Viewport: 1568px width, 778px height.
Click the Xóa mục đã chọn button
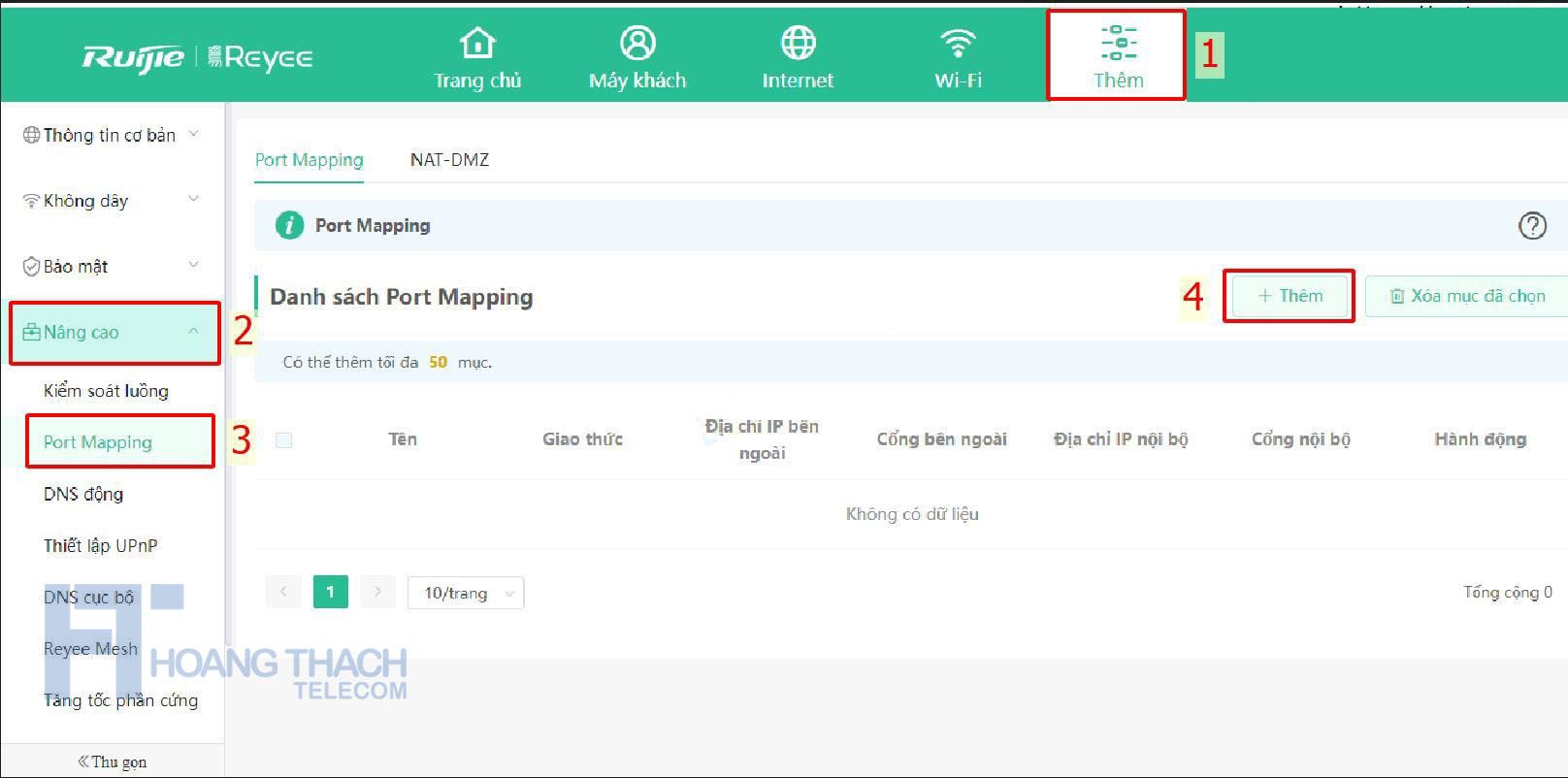[x=1467, y=296]
